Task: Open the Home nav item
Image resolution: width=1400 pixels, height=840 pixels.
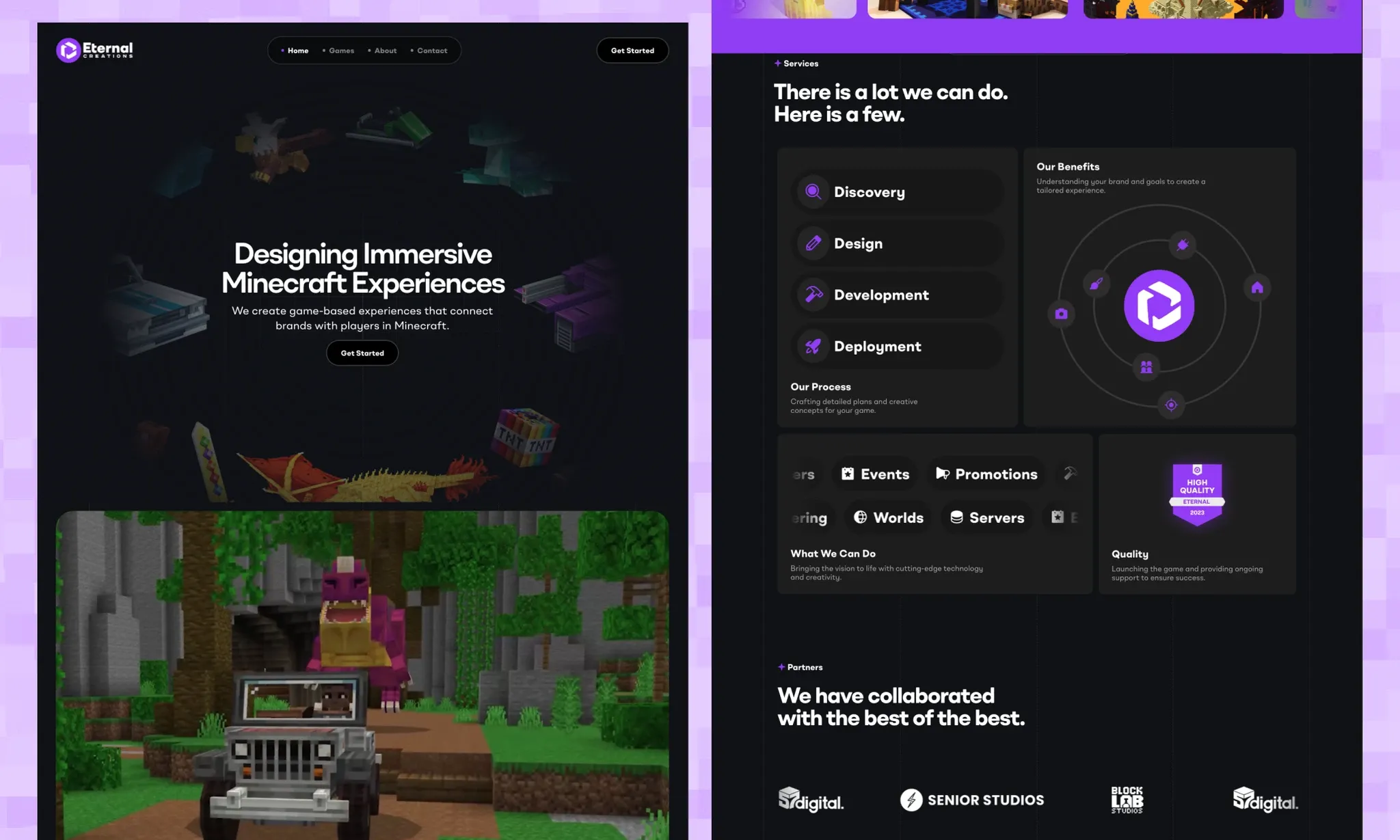Action: (297, 51)
